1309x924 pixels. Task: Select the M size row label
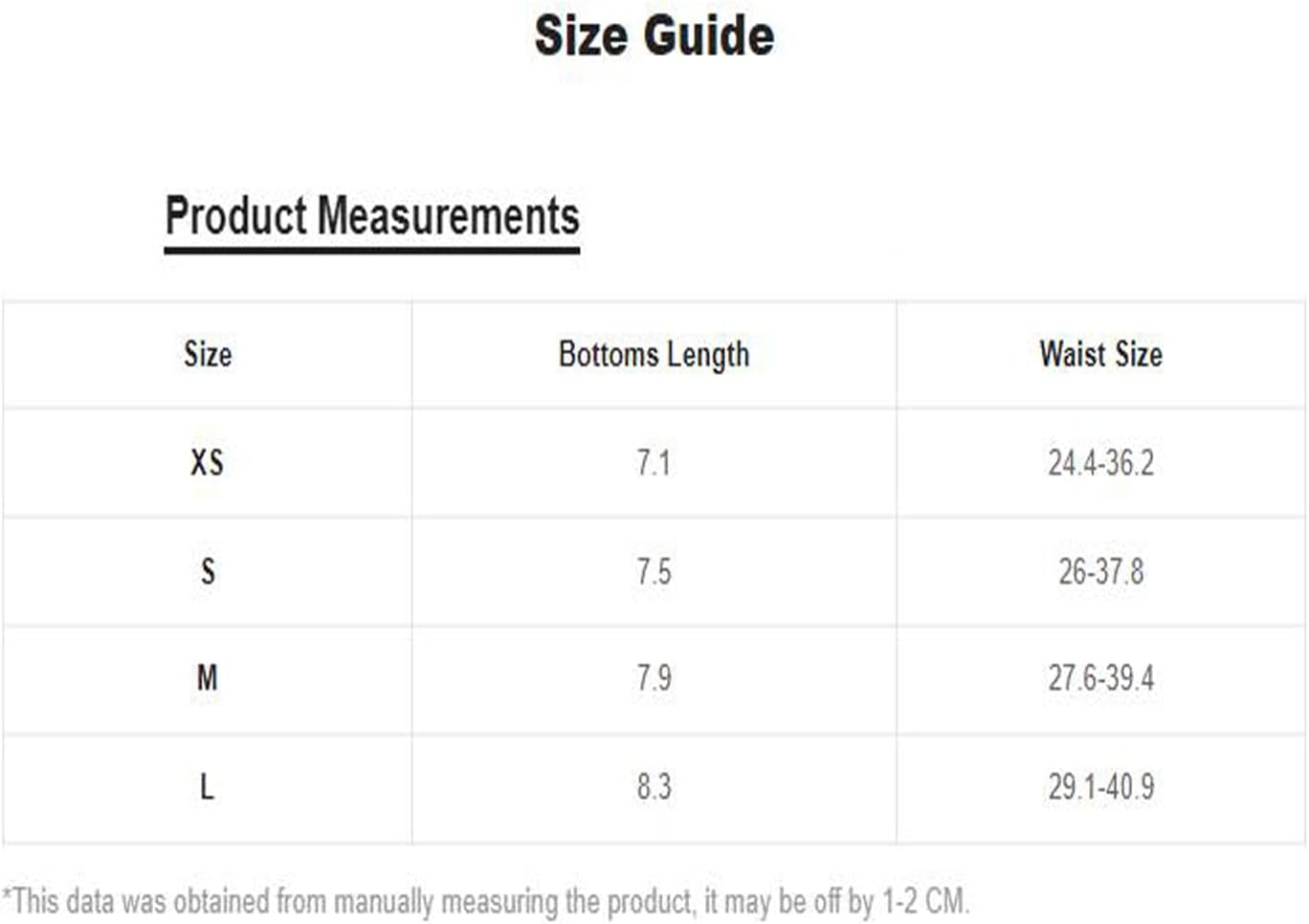[x=207, y=678]
